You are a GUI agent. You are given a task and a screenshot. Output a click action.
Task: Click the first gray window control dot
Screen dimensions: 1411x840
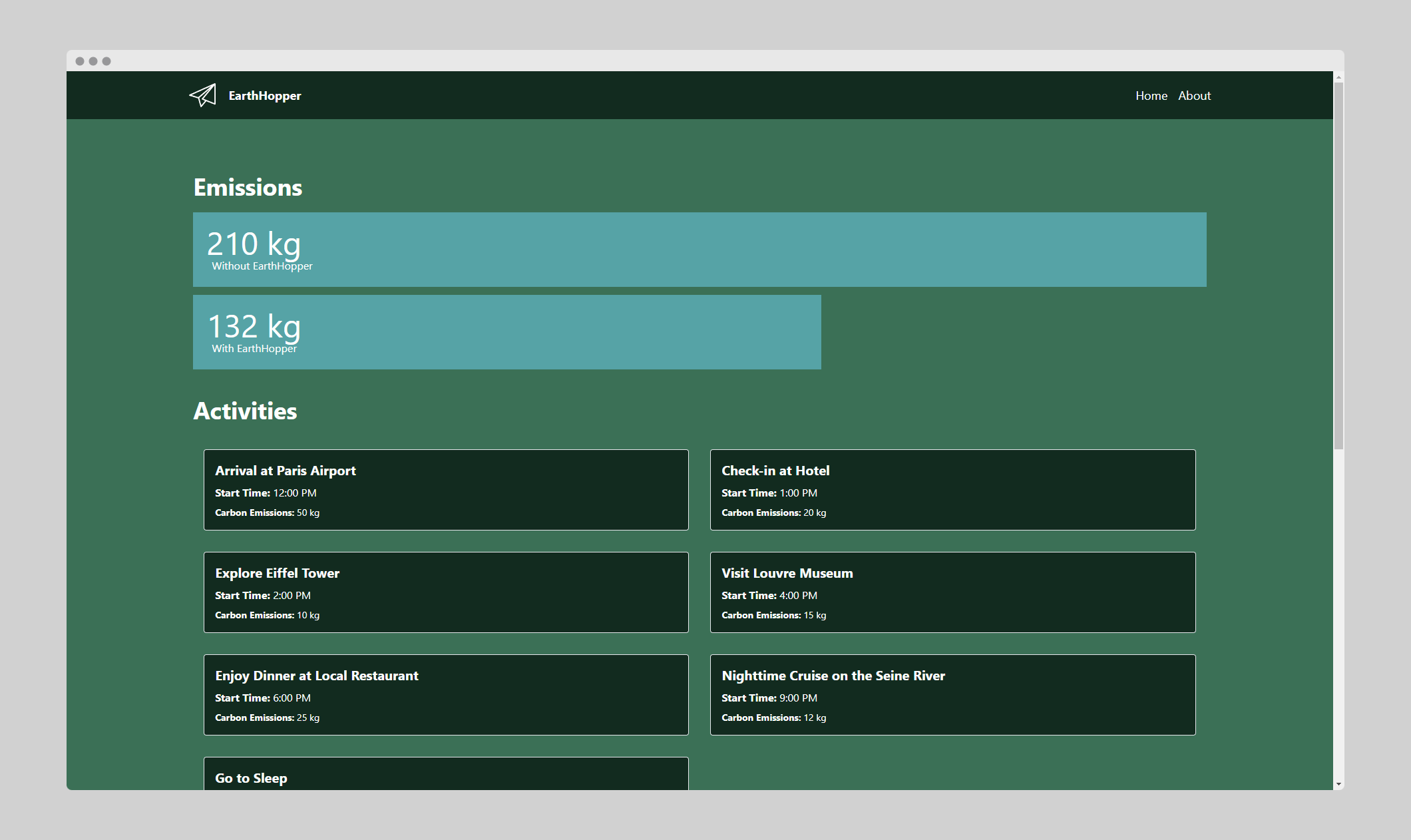[x=80, y=61]
